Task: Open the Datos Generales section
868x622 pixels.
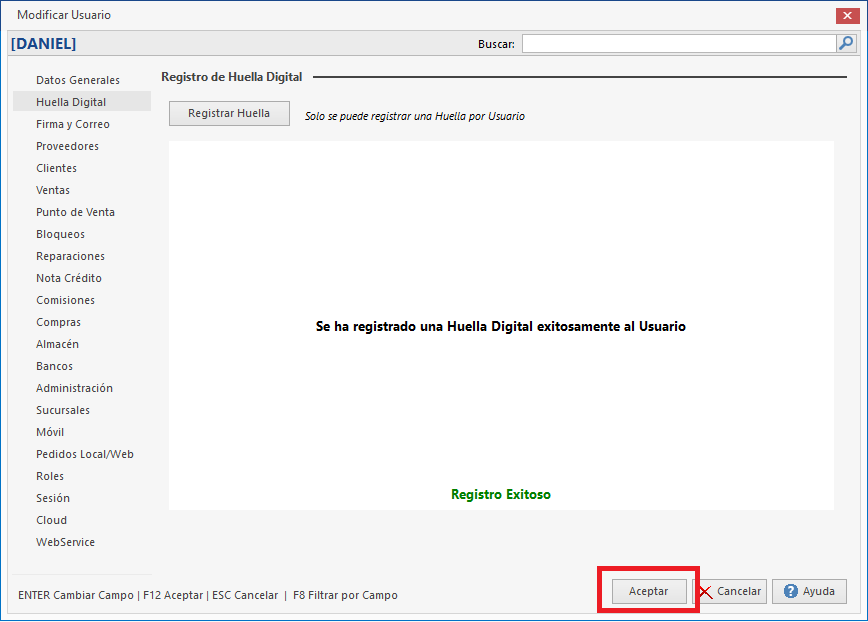Action: pyautogui.click(x=78, y=80)
